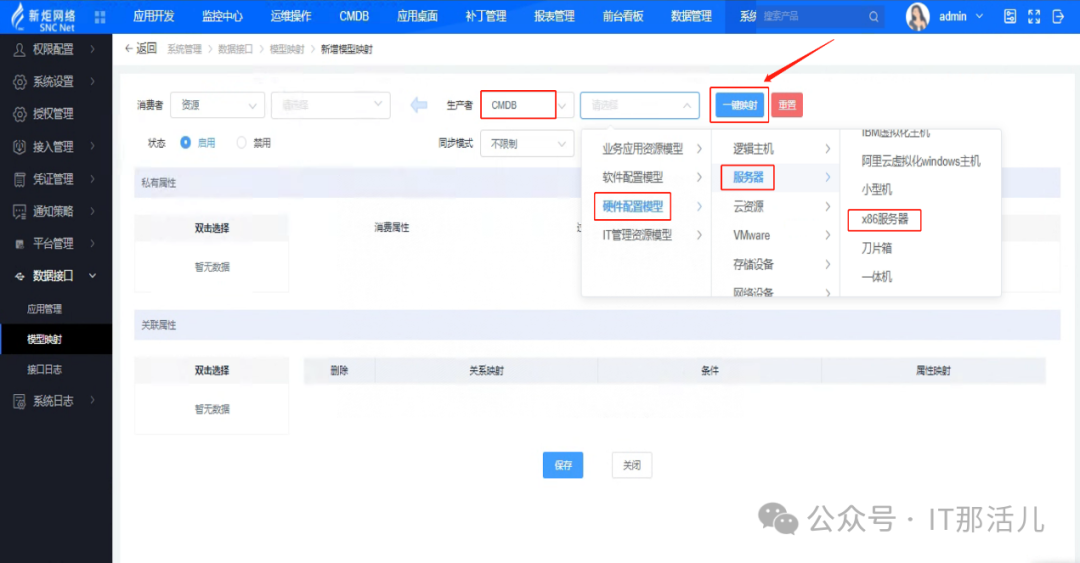The width and height of the screenshot is (1080, 563).
Task: Click the 数据接口 sidebar icon
Action: tap(20, 276)
